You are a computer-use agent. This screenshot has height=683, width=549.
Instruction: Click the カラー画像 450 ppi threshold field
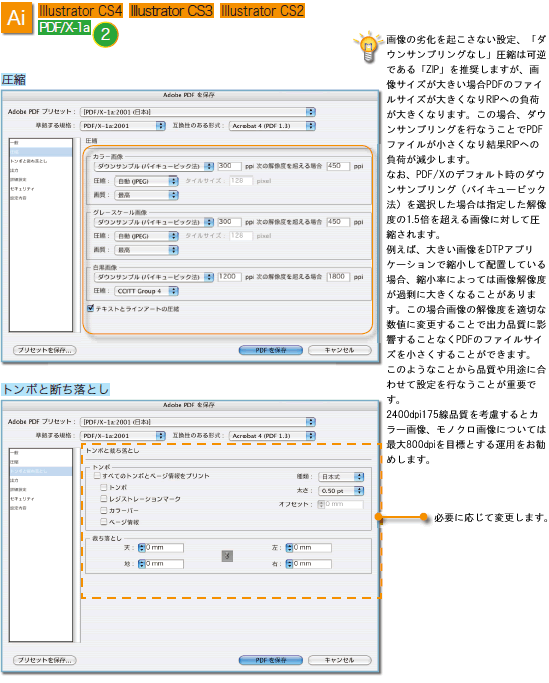coord(338,166)
